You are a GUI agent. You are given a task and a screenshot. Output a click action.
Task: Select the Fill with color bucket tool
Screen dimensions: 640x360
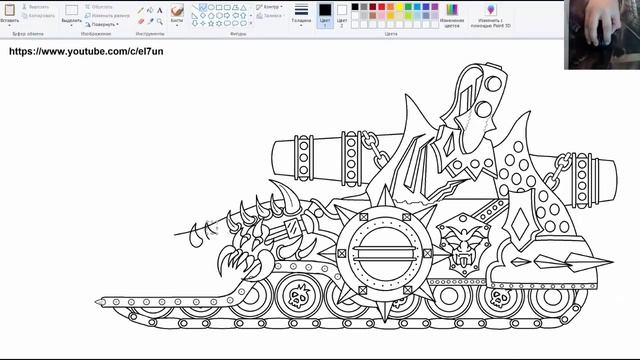(x=150, y=10)
